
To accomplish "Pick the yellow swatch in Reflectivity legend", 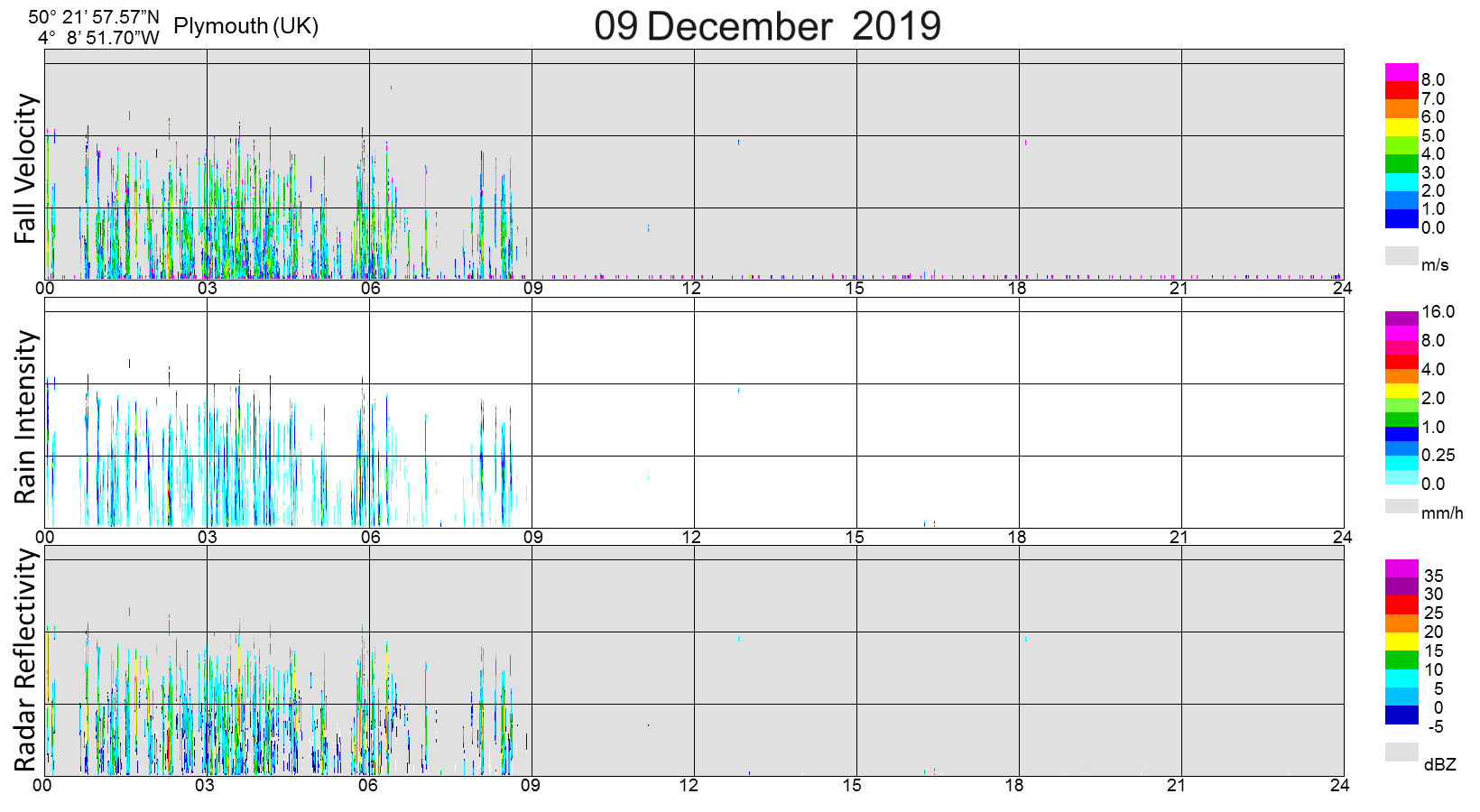I will click(x=1401, y=642).
